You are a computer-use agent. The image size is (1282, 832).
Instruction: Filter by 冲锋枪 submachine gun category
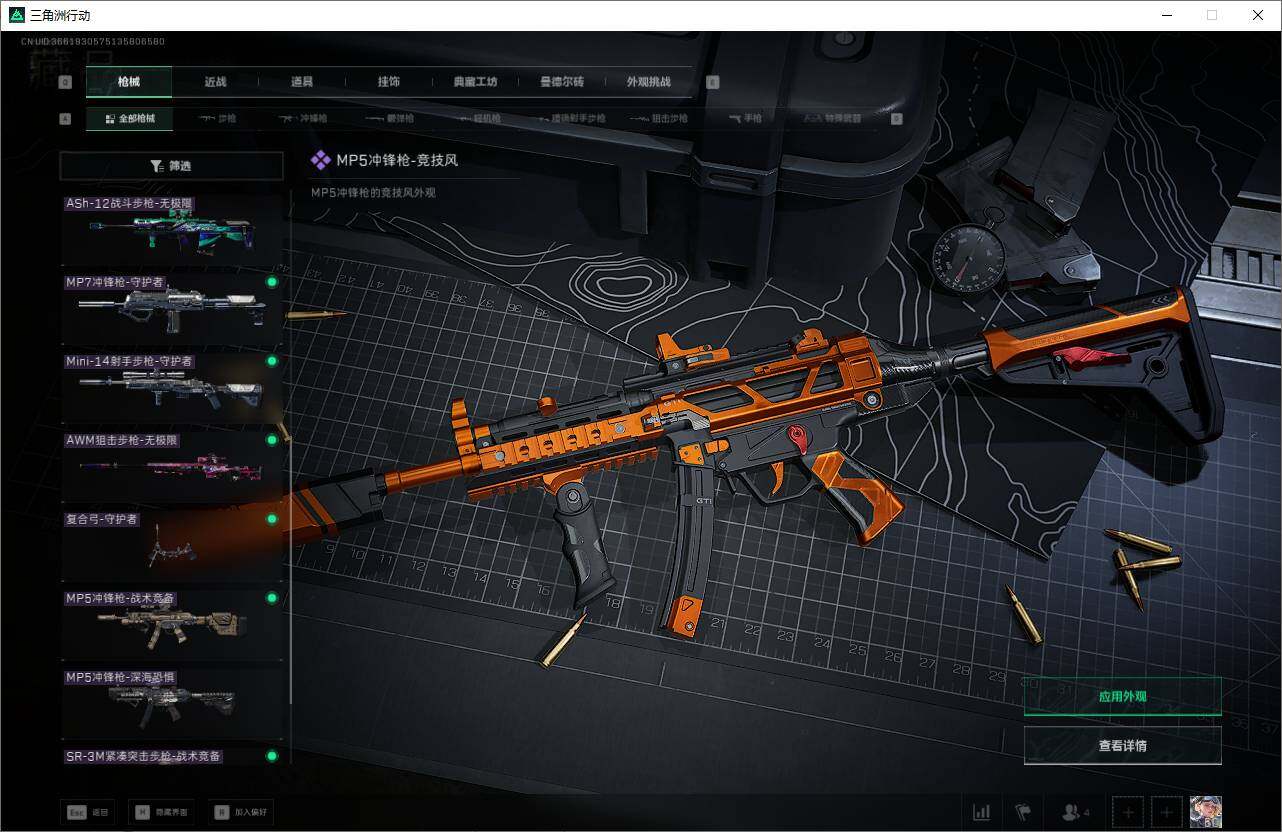pyautogui.click(x=303, y=118)
